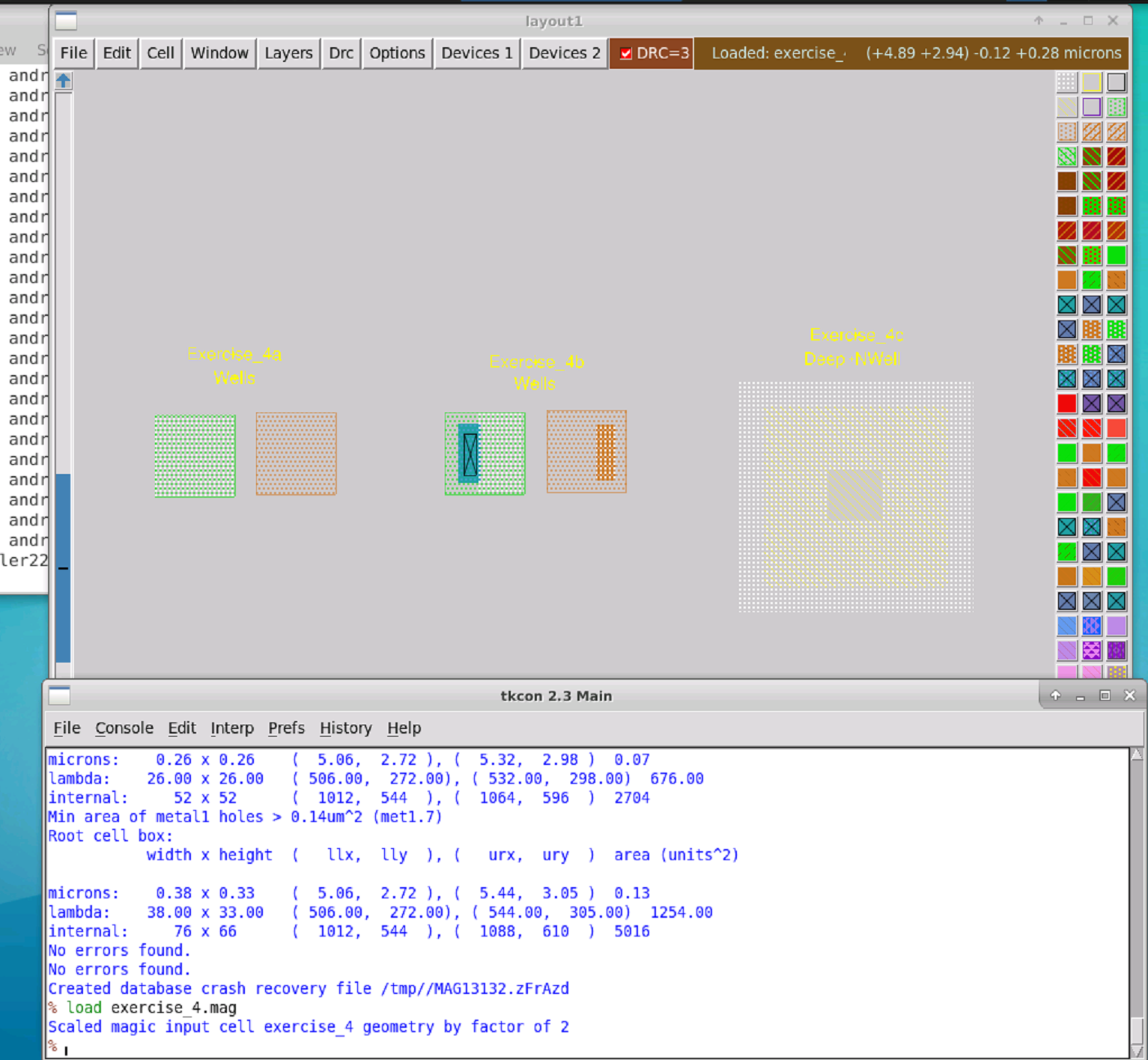The height and width of the screenshot is (1060, 1148).
Task: Choose the green diagonal stripes on gray icon
Action: pyautogui.click(x=1066, y=156)
